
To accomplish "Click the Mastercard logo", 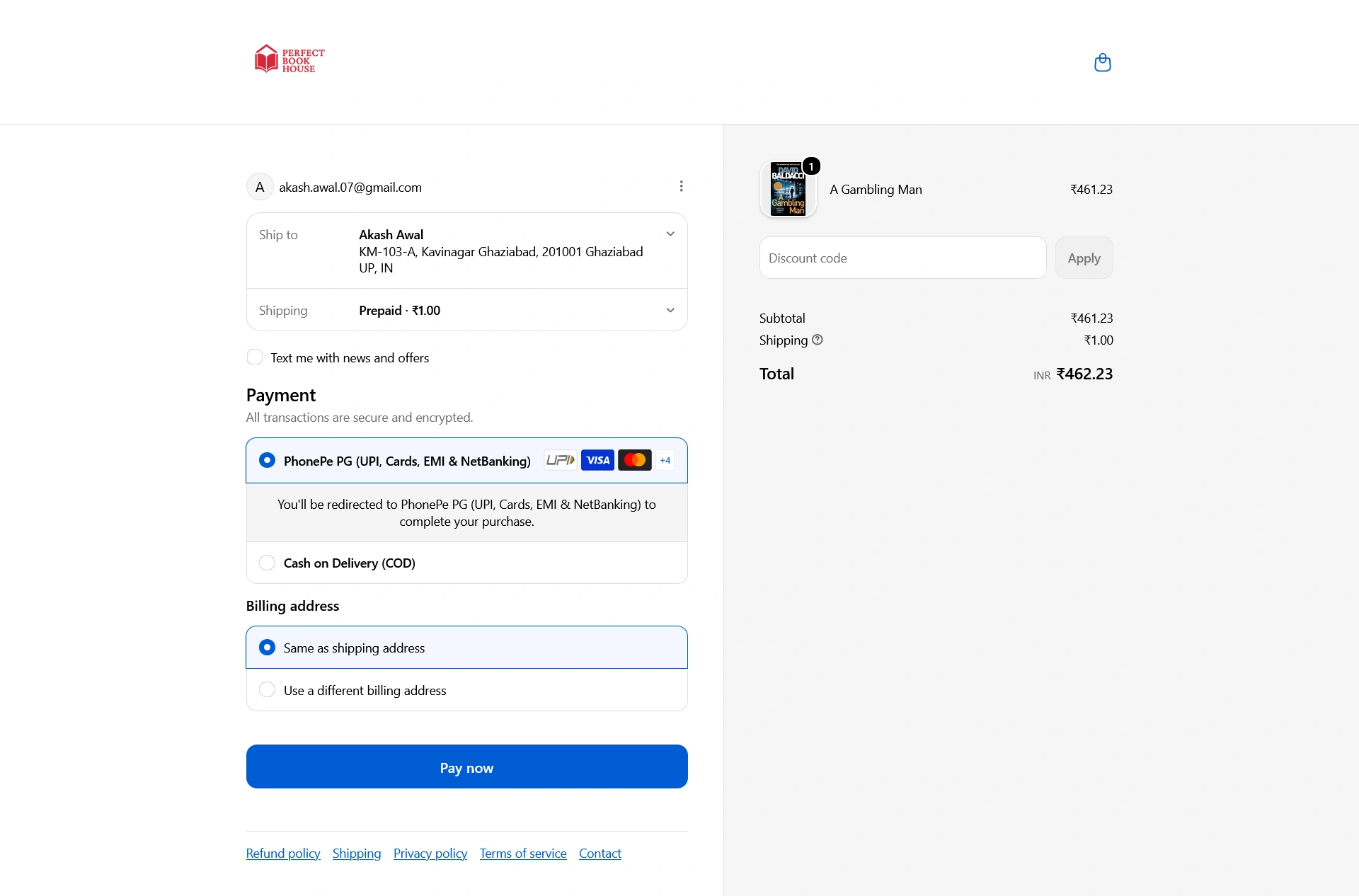I will tap(635, 460).
